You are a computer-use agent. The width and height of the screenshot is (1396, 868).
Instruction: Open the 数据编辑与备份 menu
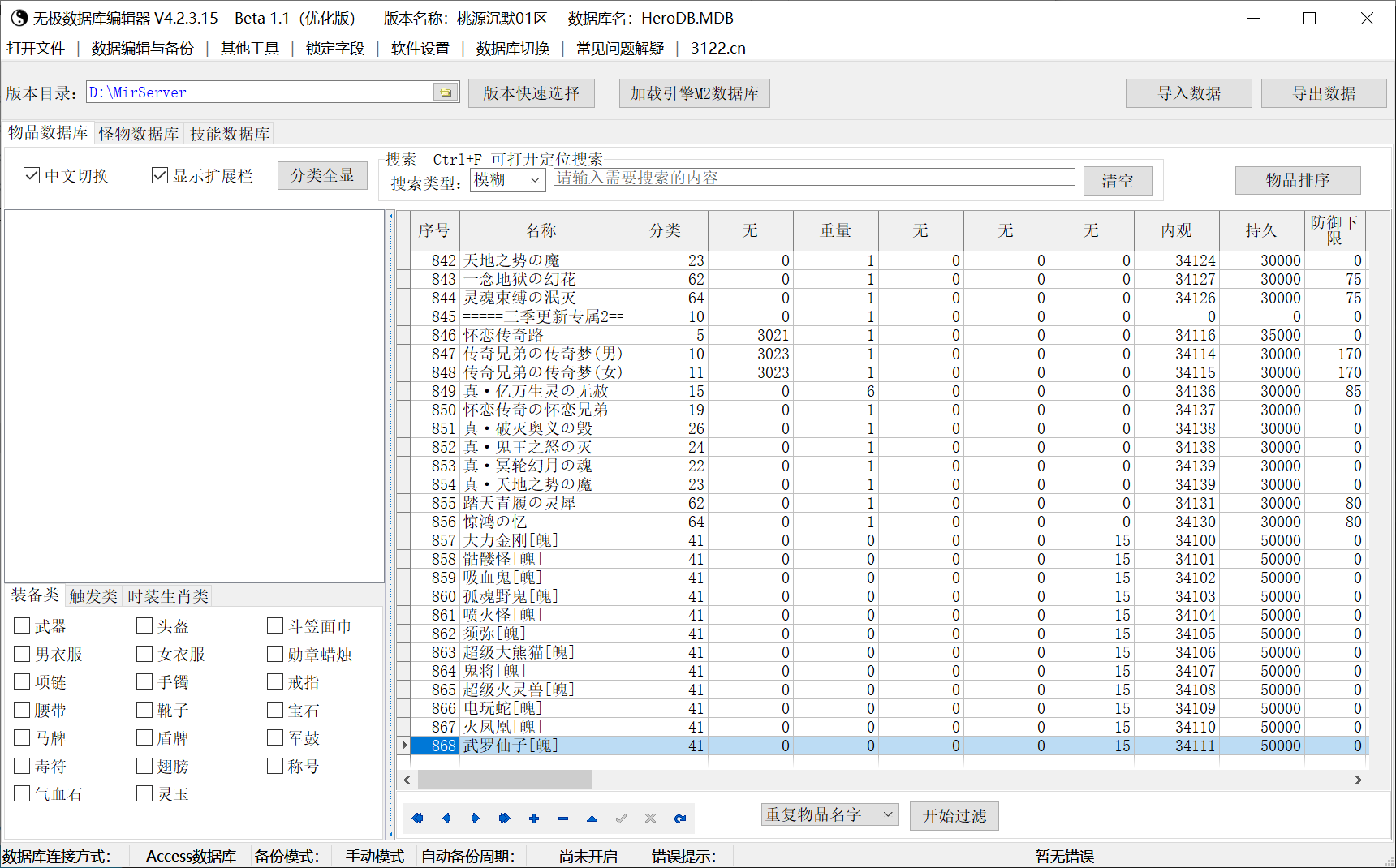pos(143,49)
